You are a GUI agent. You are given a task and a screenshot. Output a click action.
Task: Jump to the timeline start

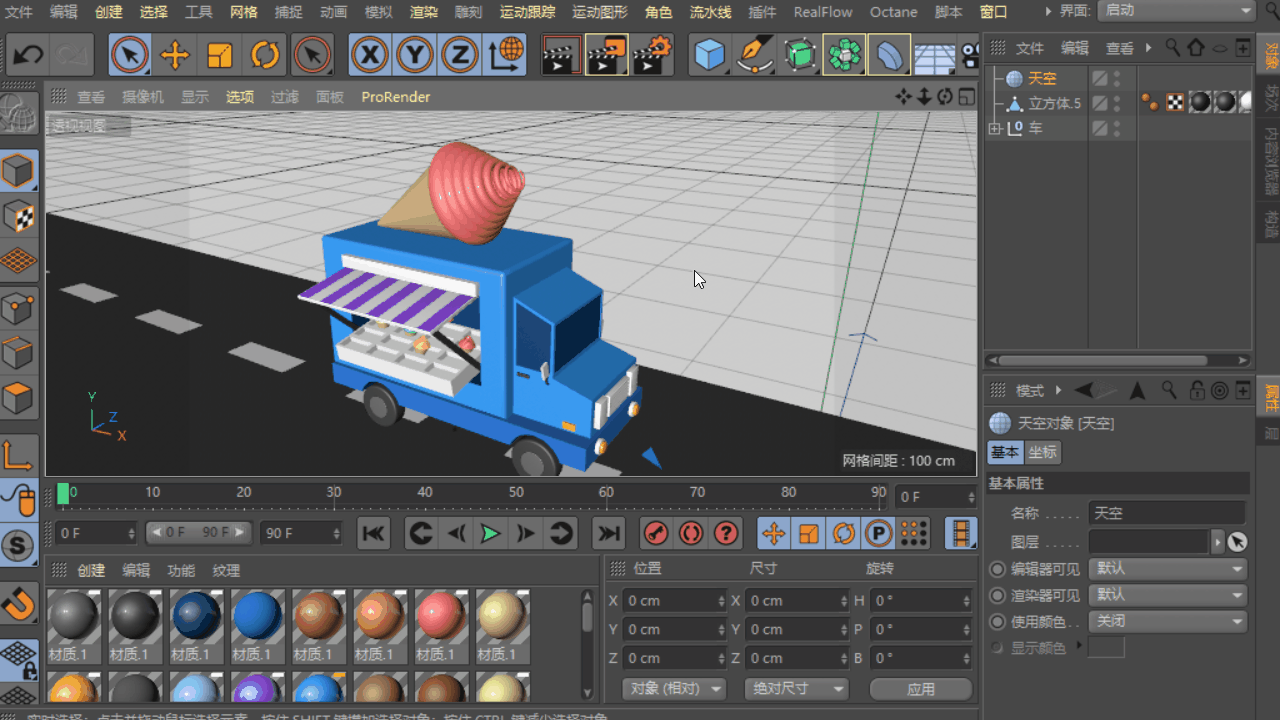click(x=373, y=534)
